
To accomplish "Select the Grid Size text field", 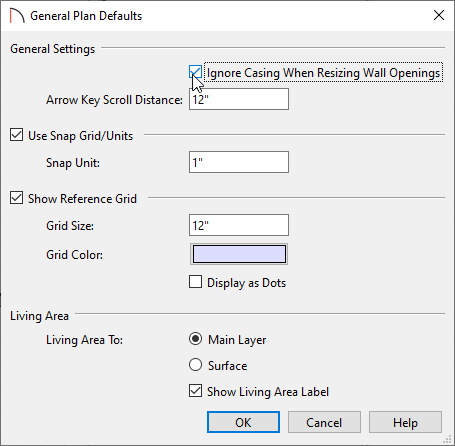I will click(239, 225).
